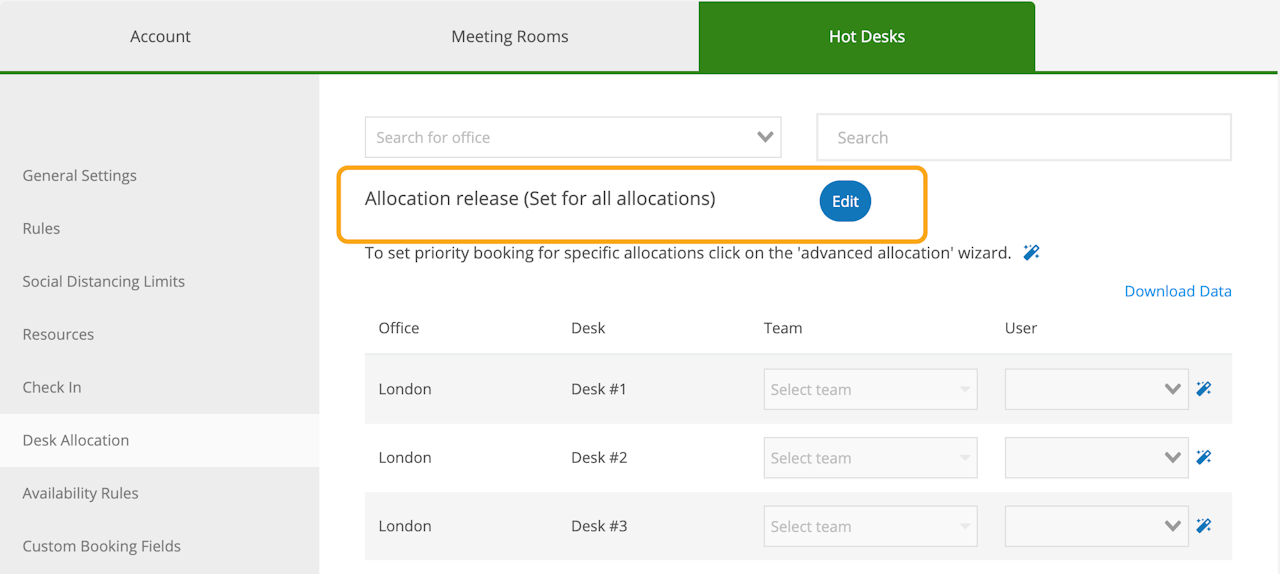Open advanced allocation wizard for Desk #3
The image size is (1280, 574).
point(1204,525)
